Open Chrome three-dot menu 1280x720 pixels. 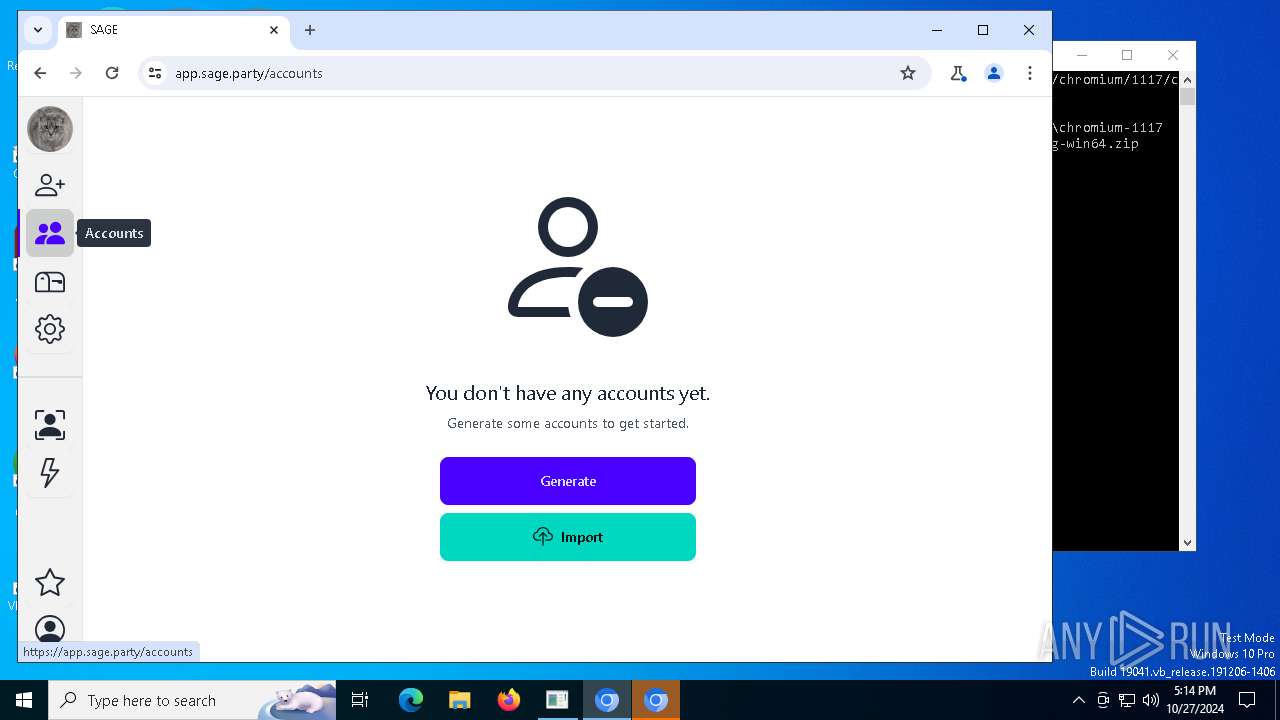click(x=1030, y=73)
